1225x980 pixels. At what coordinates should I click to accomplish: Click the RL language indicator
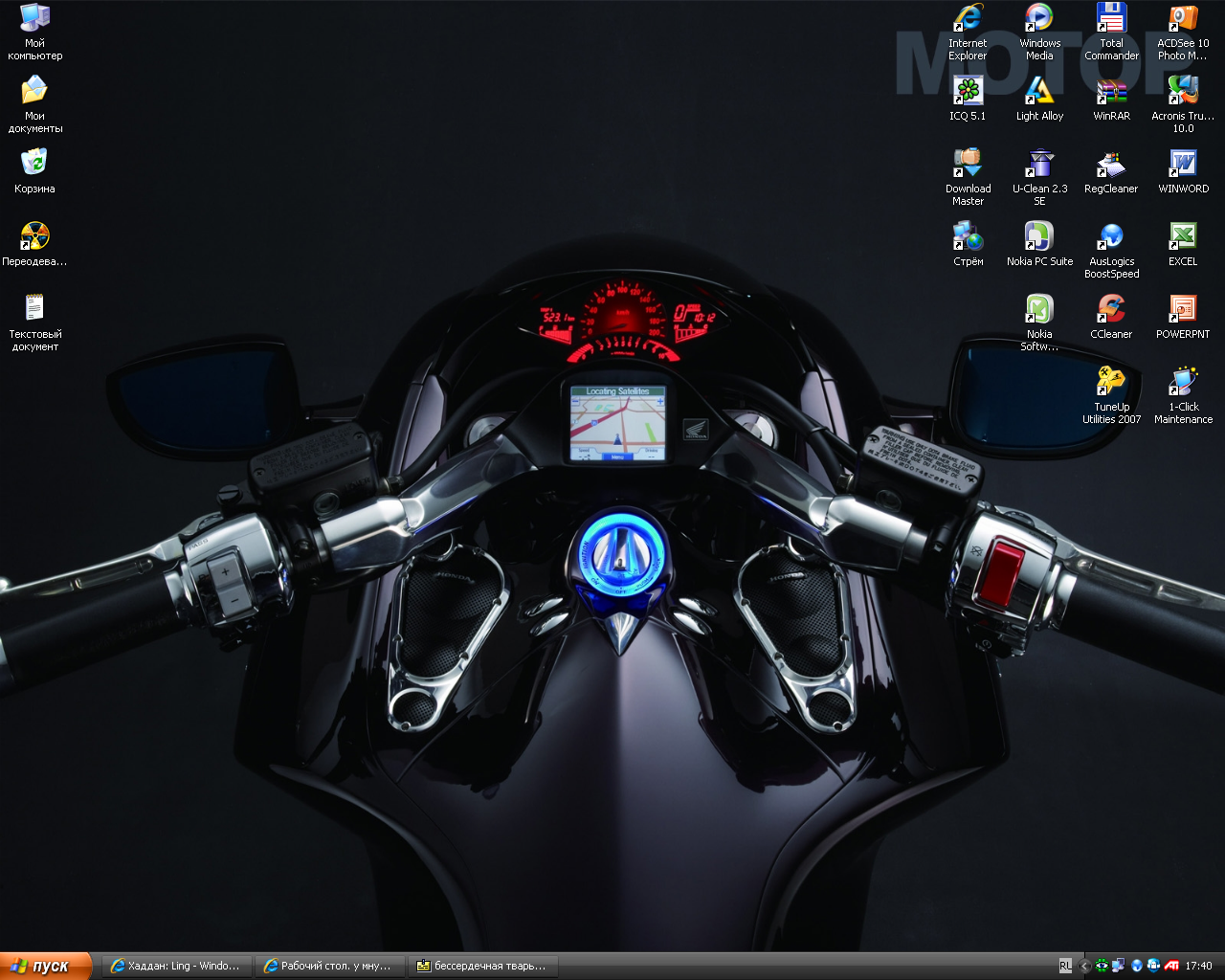point(1066,967)
